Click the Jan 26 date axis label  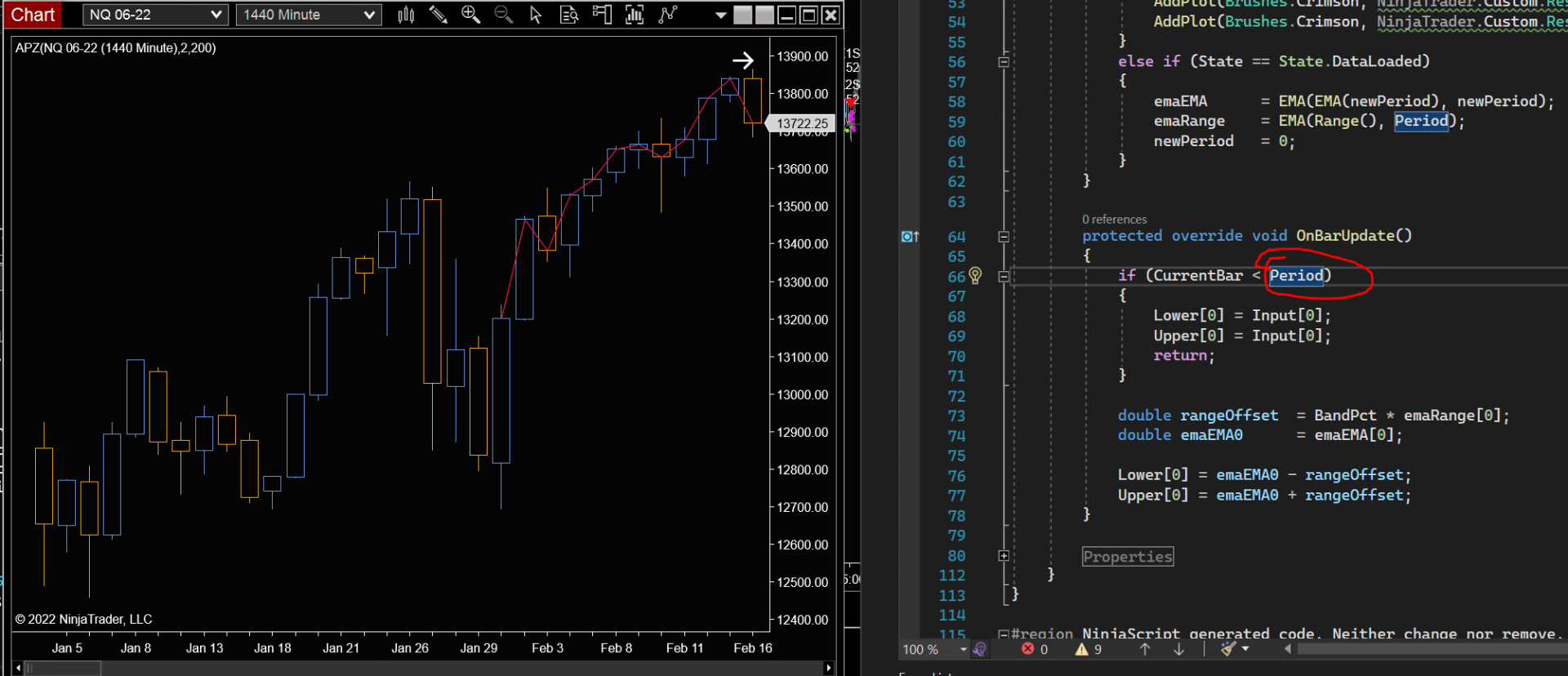pos(410,648)
